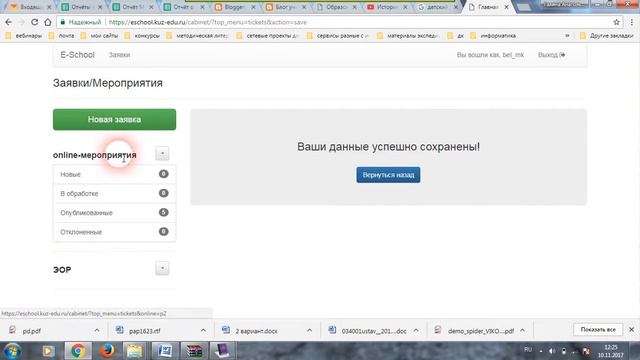Open the Новые requests list item
The image size is (640, 360).
coord(114,174)
